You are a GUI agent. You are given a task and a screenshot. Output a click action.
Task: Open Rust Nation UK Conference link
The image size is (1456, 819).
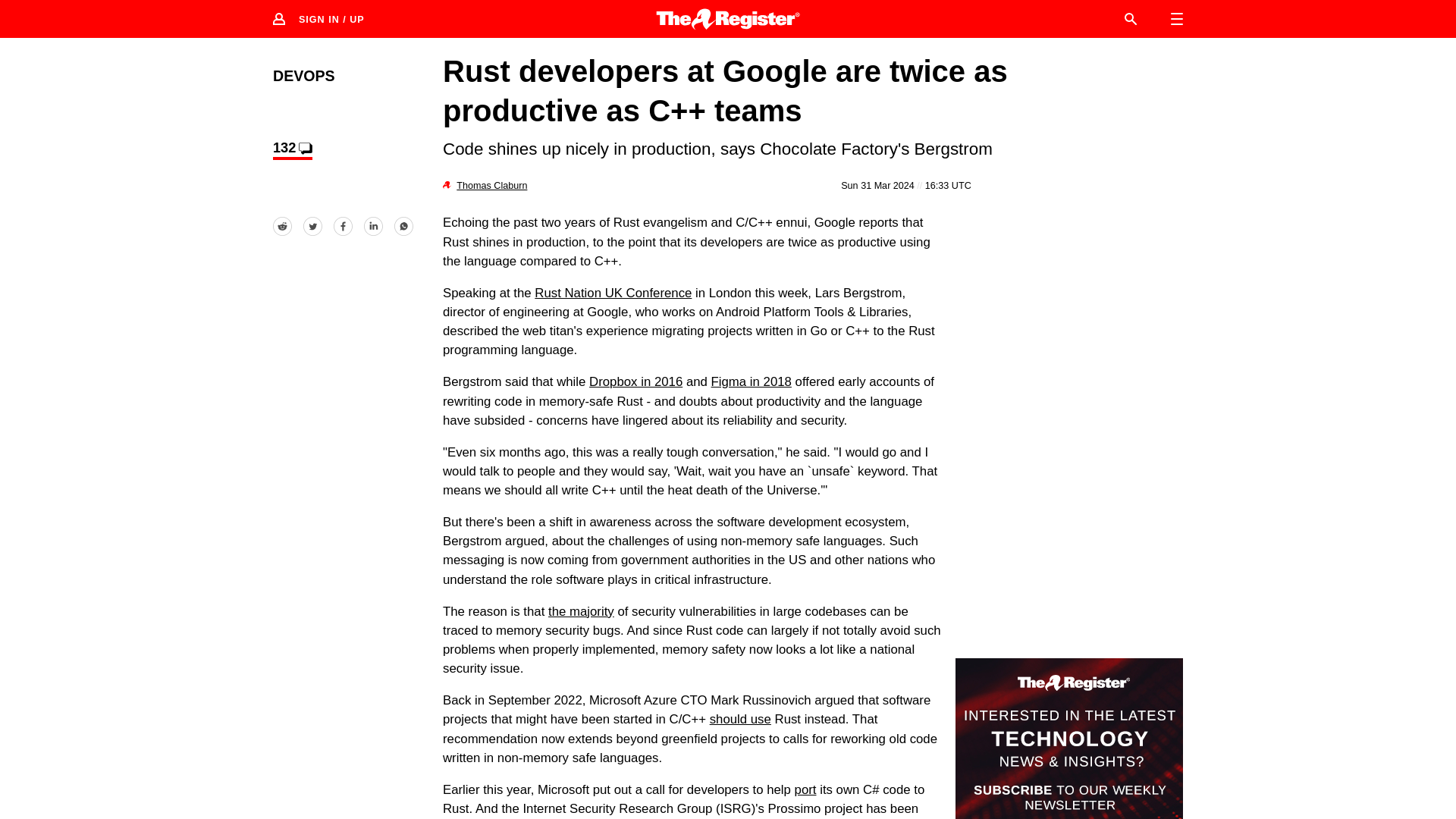point(613,293)
